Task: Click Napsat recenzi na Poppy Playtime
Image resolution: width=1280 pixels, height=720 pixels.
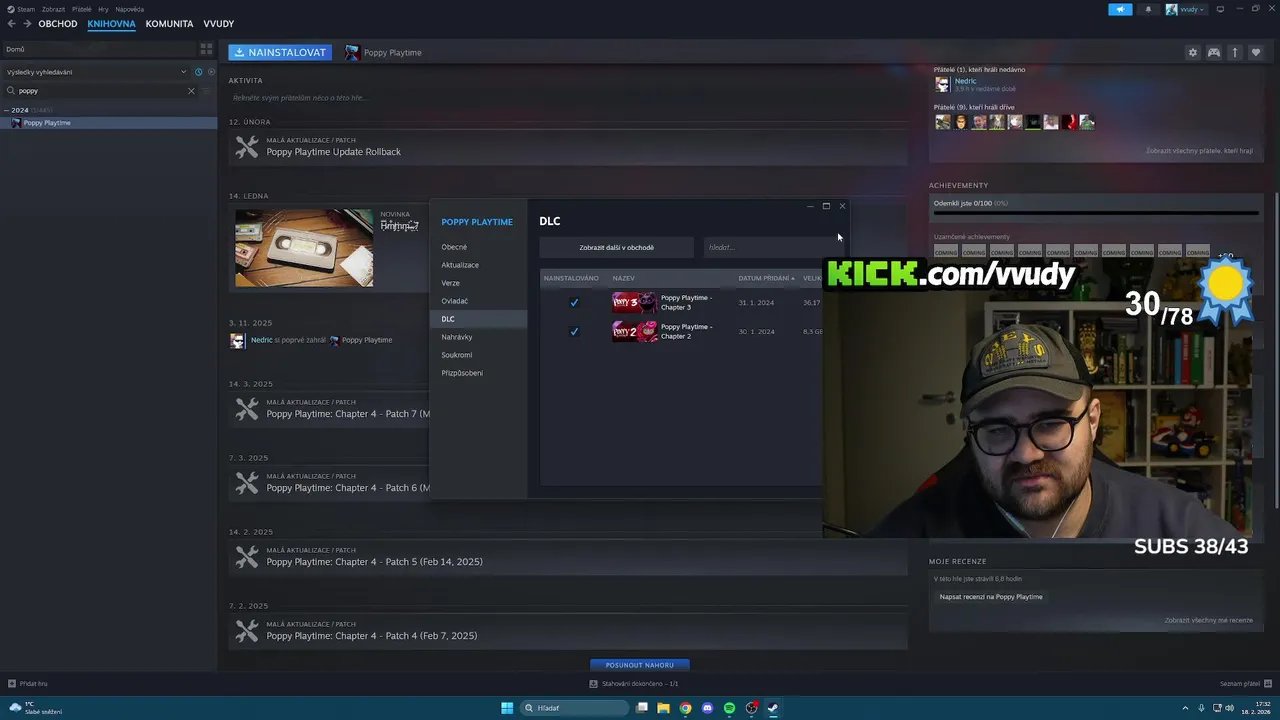Action: (991, 597)
